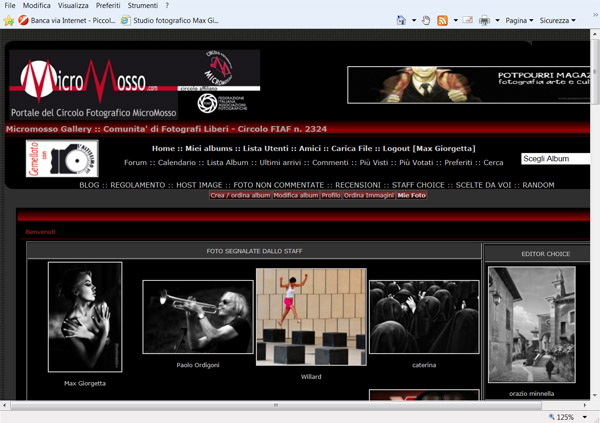Open Banca via Internet bookmark

[67, 20]
